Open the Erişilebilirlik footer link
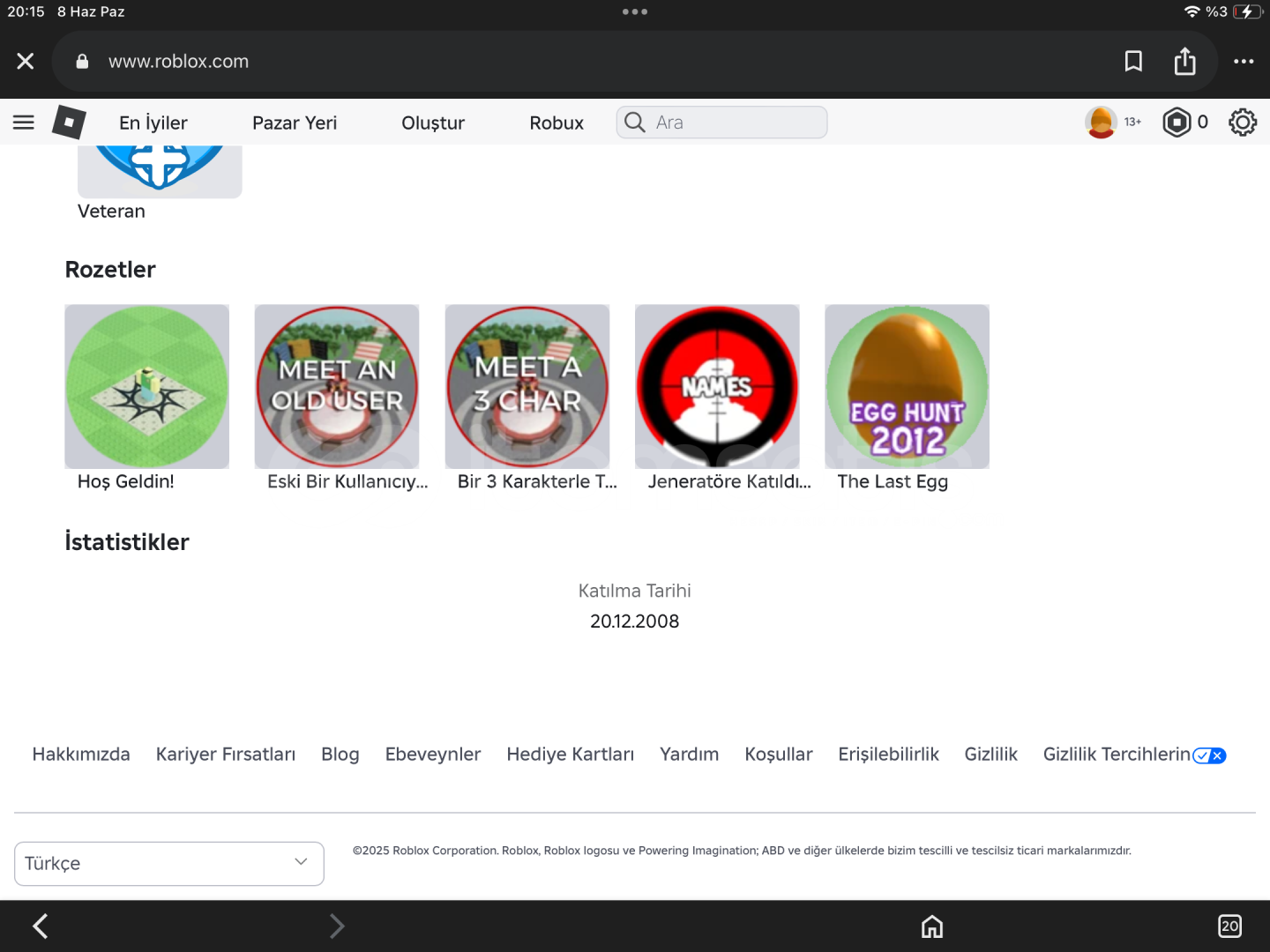1270x952 pixels. tap(889, 755)
